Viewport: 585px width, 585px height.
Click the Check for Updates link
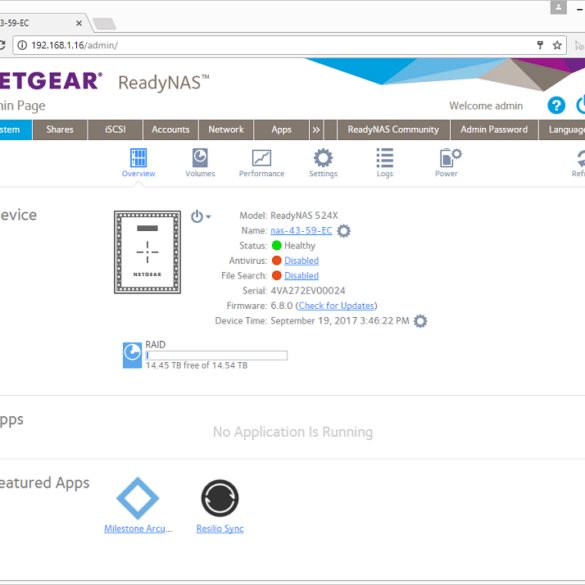[336, 306]
